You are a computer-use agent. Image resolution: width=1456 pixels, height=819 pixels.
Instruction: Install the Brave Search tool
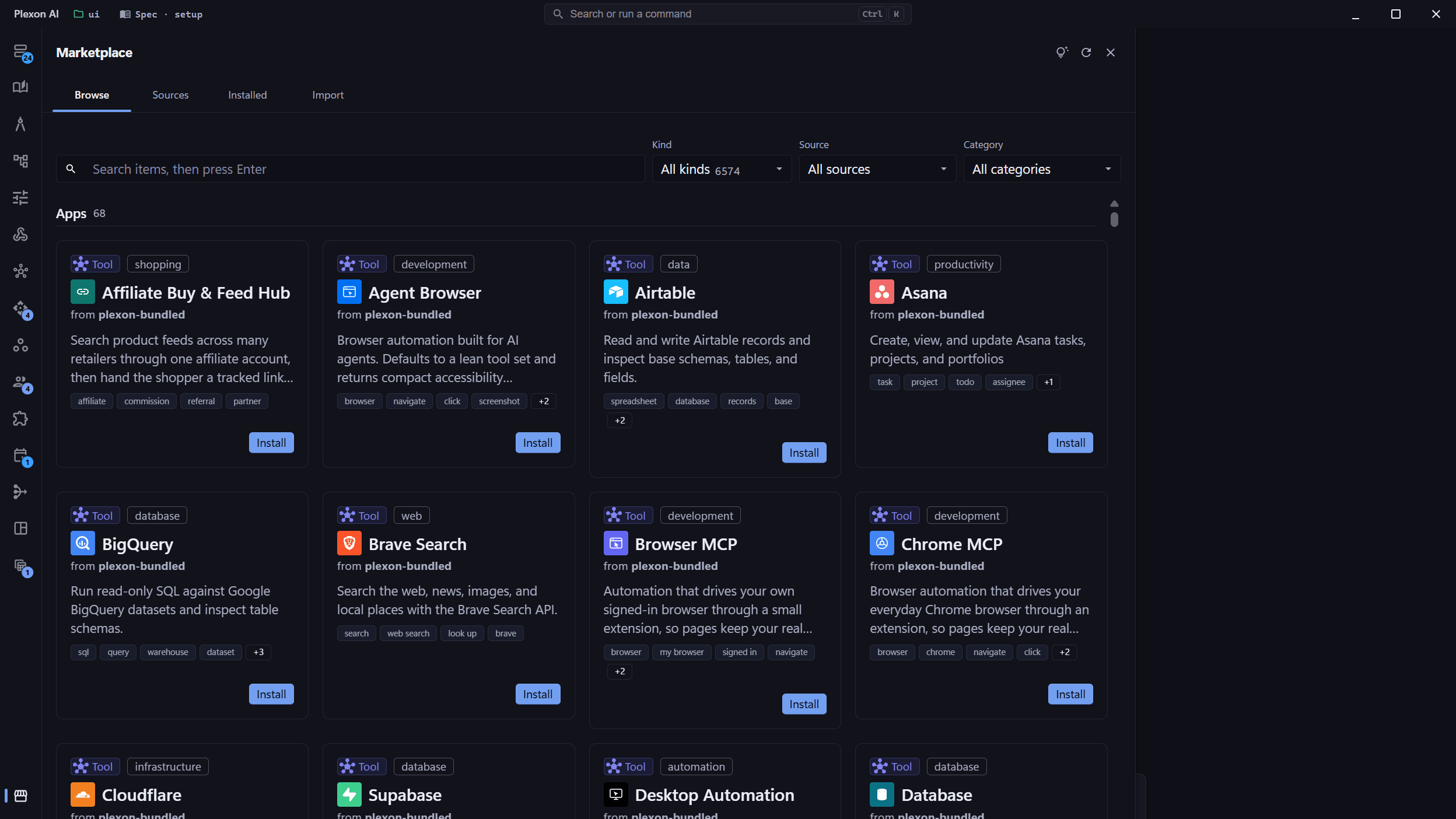(x=538, y=694)
